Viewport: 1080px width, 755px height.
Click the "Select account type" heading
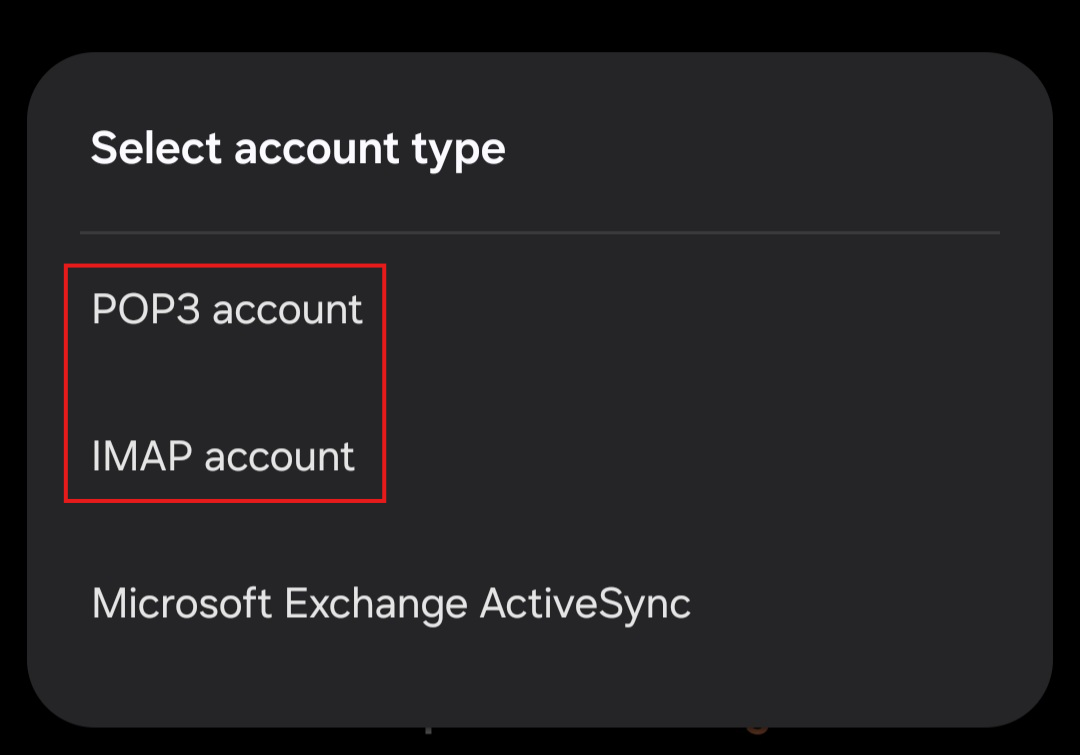(x=298, y=149)
